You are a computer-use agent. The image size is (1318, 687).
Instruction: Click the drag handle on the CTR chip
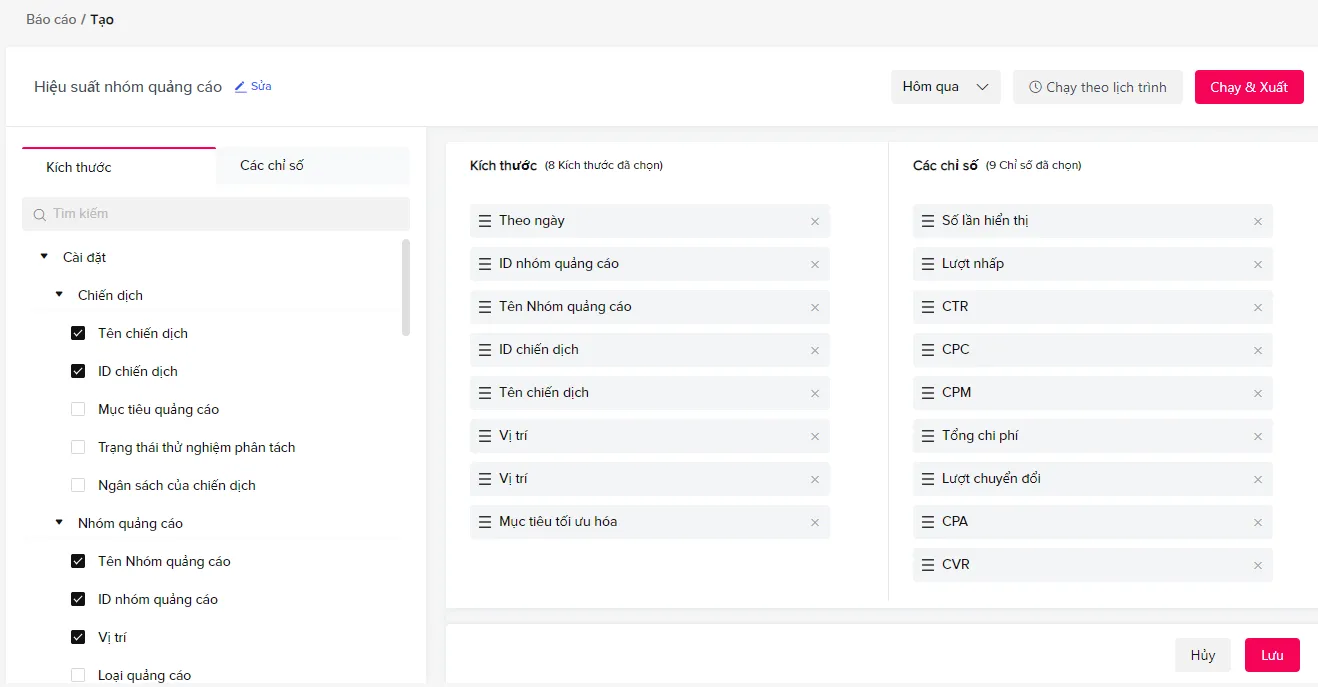point(928,307)
